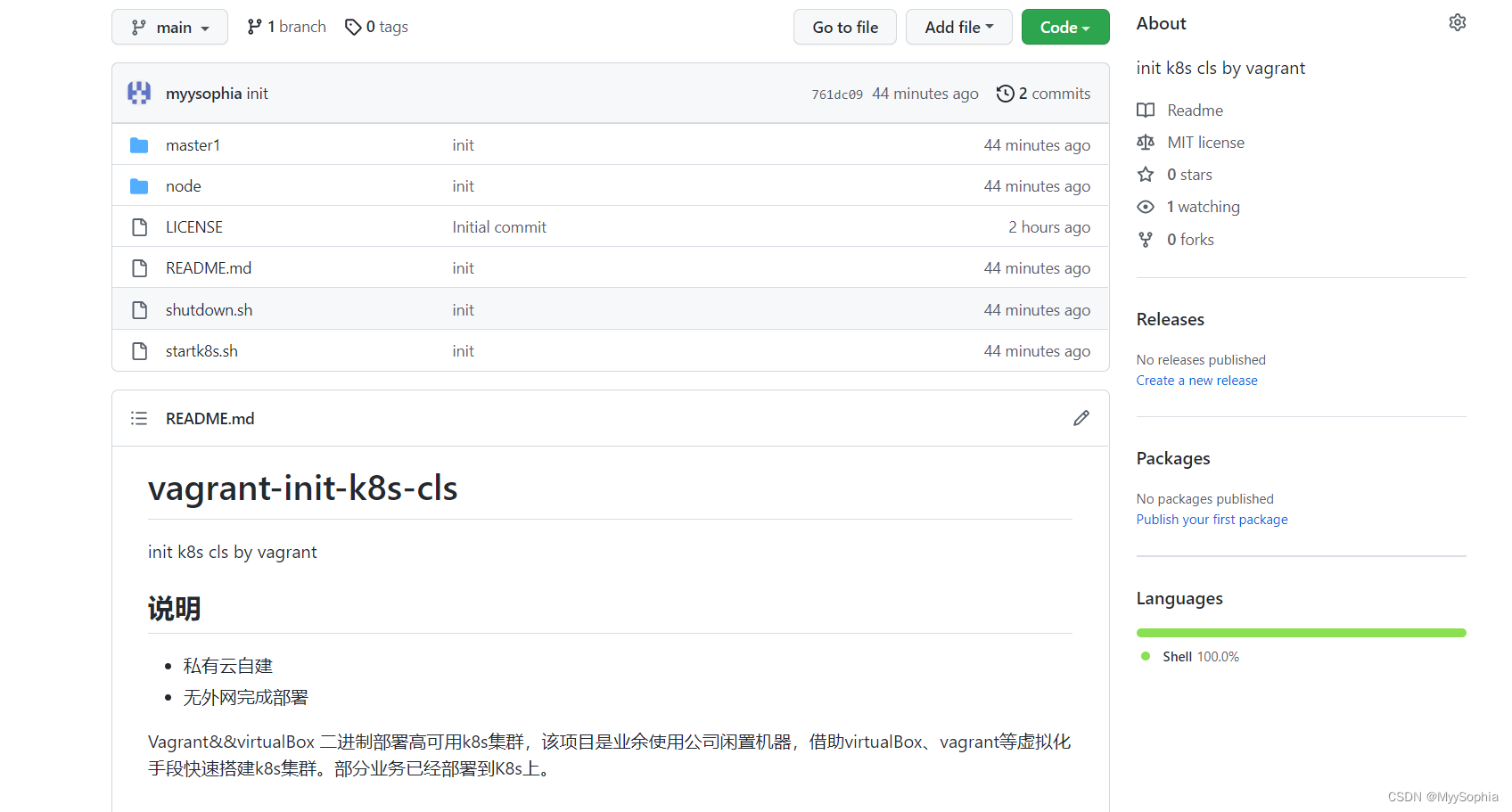Open the green Code dropdown

1064,27
